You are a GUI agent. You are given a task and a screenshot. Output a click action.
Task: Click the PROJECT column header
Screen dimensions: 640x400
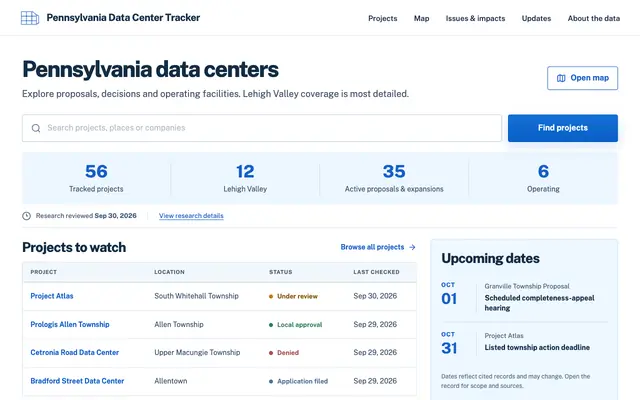click(44, 272)
